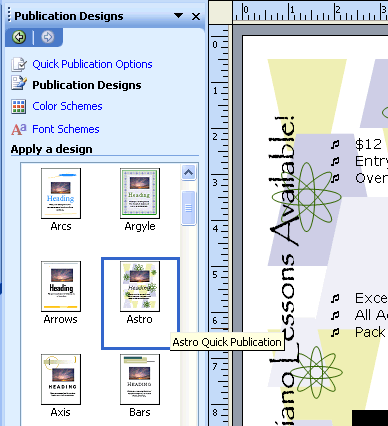The image size is (388, 426).
Task: Click the Color Schemes grid icon
Action: coord(19,107)
